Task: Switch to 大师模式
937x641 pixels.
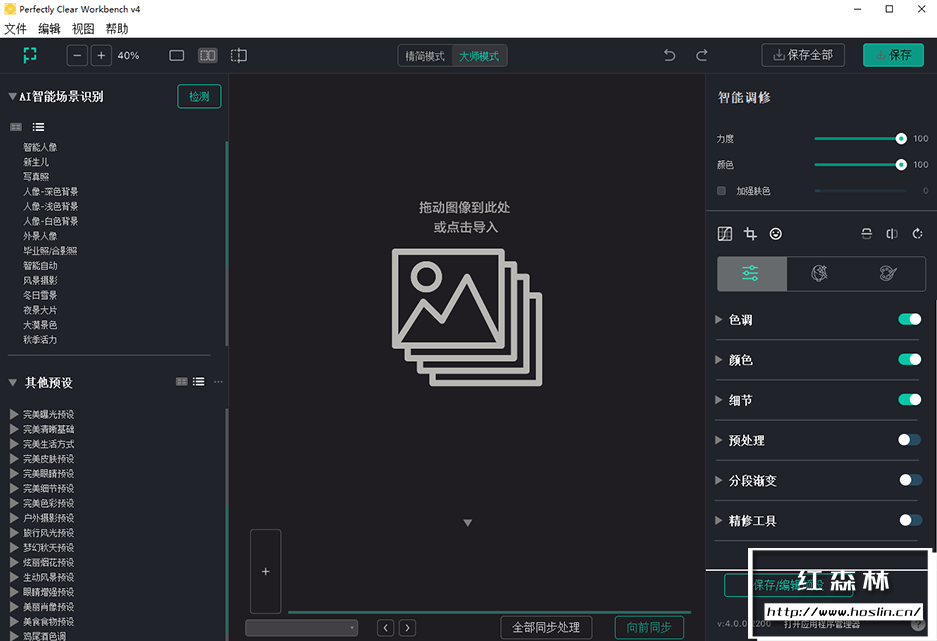Action: [x=479, y=56]
